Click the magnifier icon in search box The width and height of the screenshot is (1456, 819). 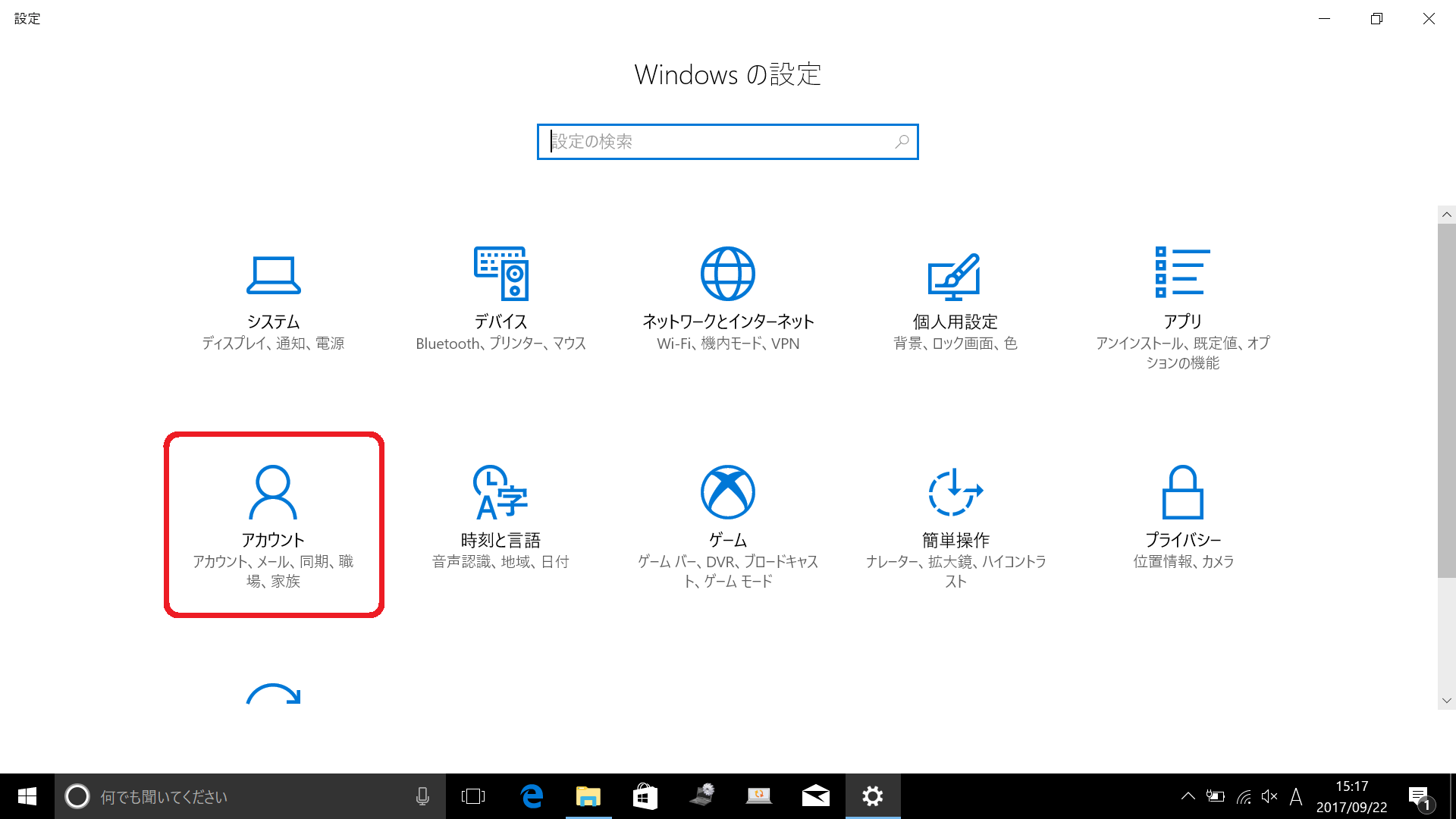(x=902, y=142)
